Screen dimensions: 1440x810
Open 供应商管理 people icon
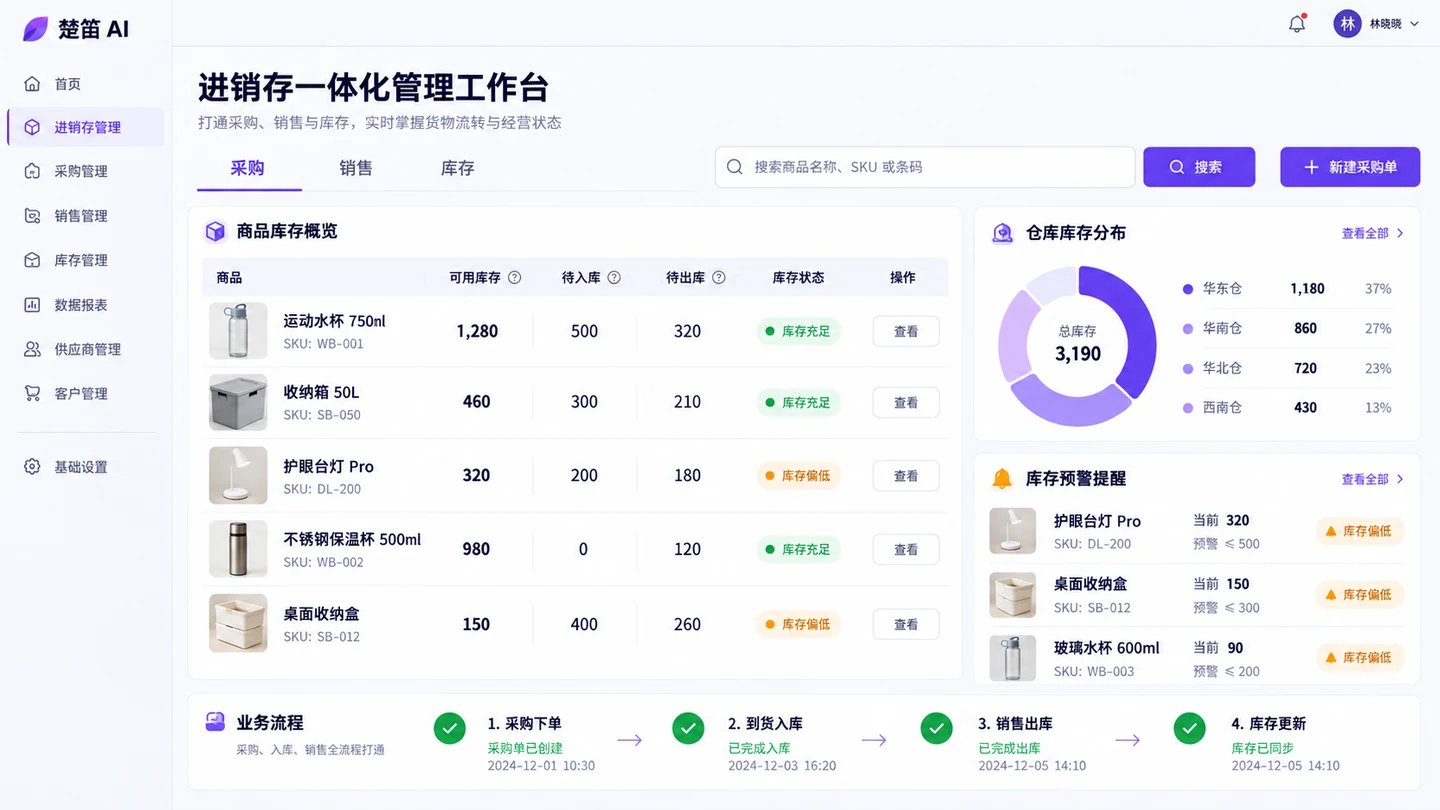coord(33,349)
